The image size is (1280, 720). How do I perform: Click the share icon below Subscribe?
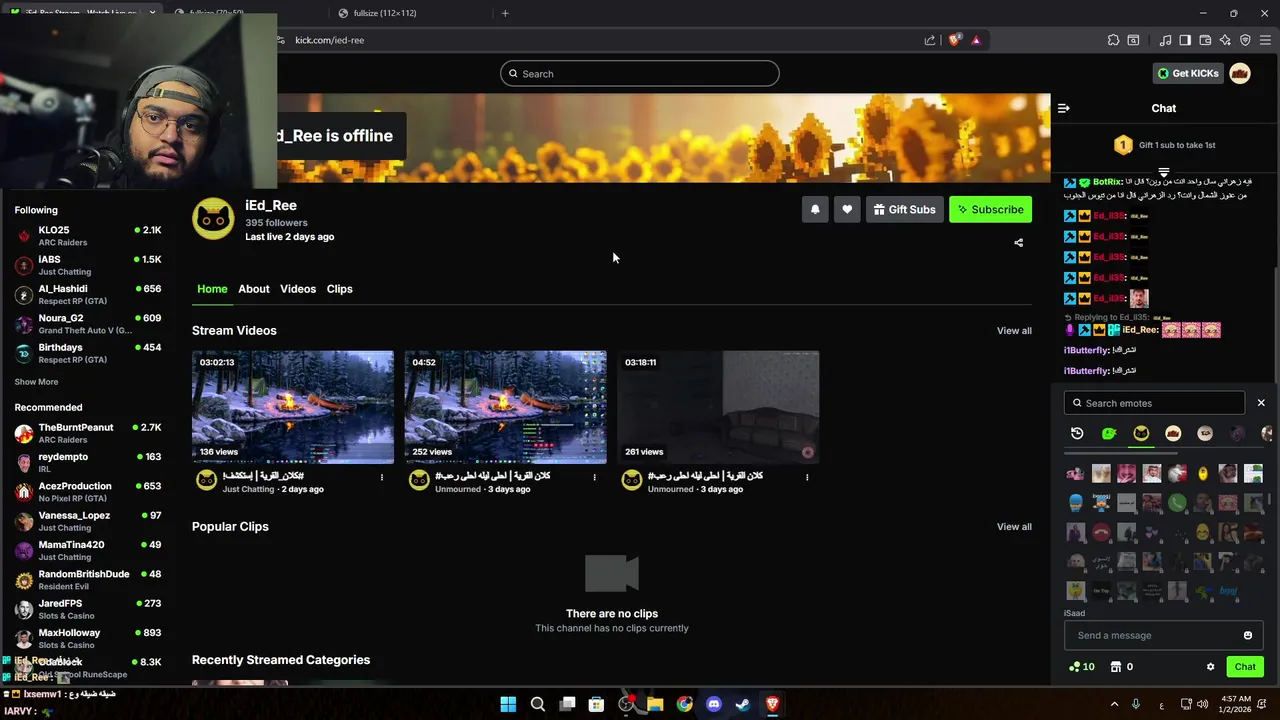tap(1018, 242)
